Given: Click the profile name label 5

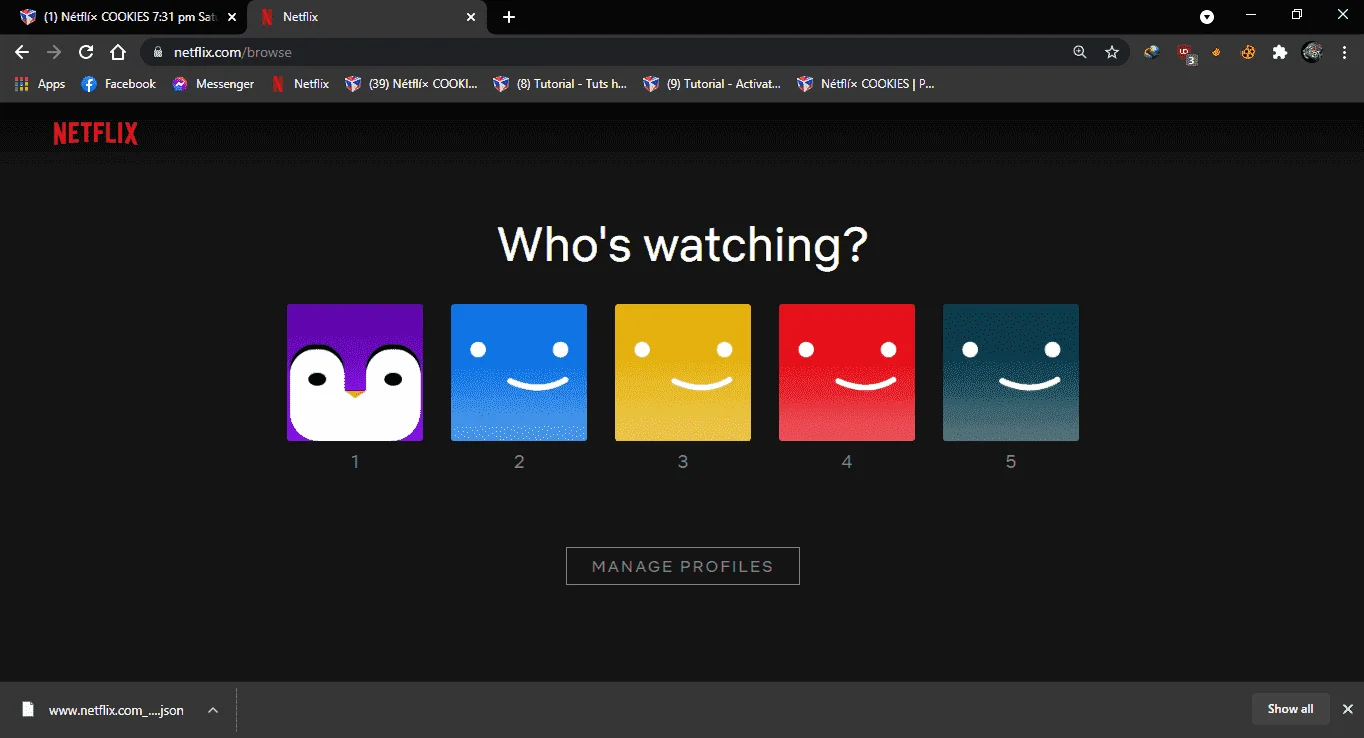Looking at the screenshot, I should (x=1011, y=462).
